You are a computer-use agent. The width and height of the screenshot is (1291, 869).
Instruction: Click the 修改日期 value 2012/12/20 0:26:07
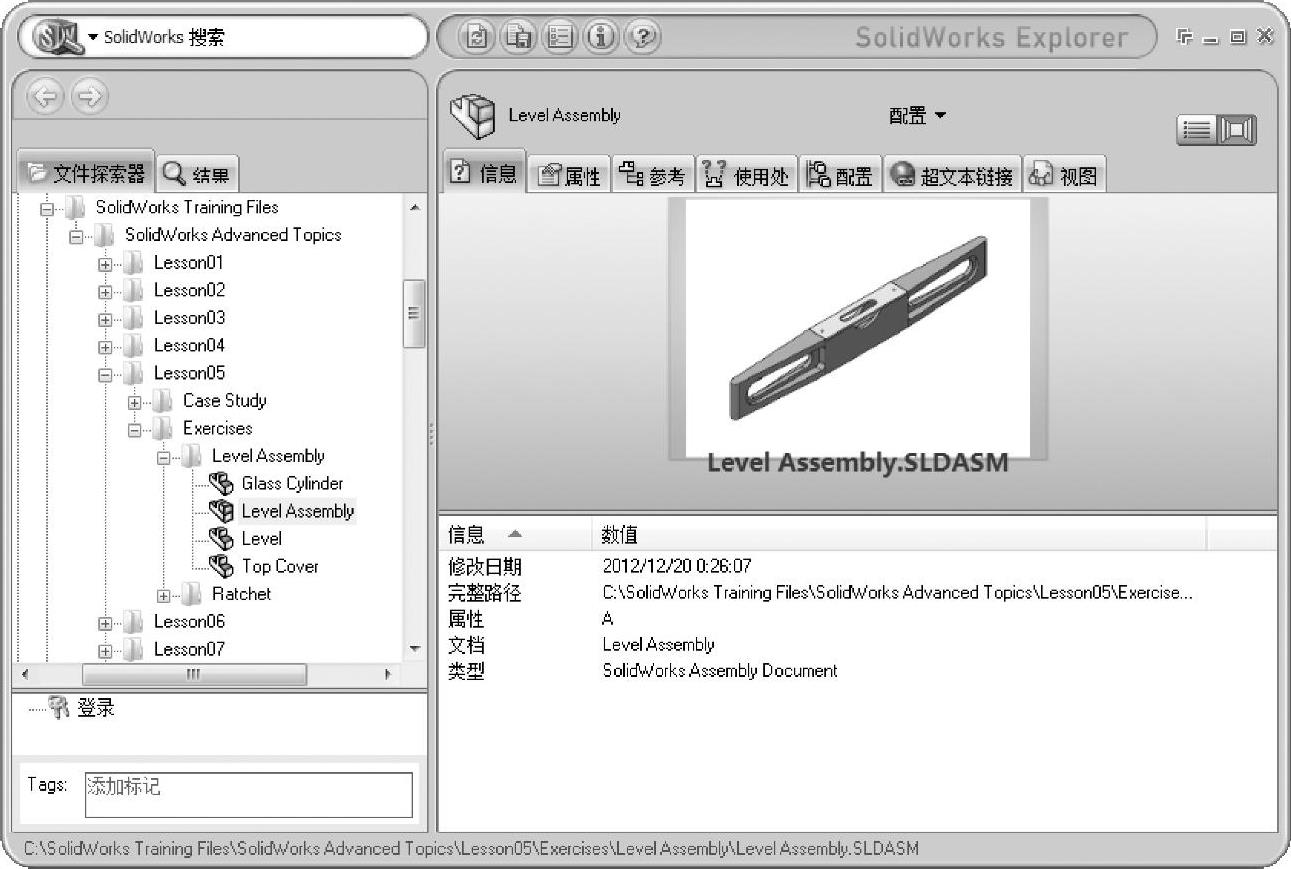(x=677, y=566)
